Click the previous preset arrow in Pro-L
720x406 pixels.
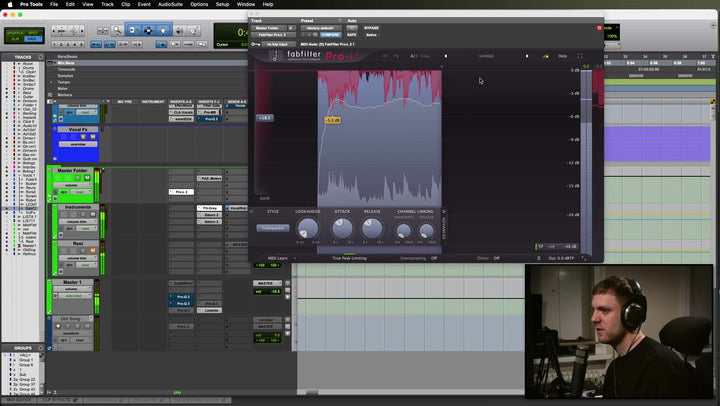pos(446,56)
